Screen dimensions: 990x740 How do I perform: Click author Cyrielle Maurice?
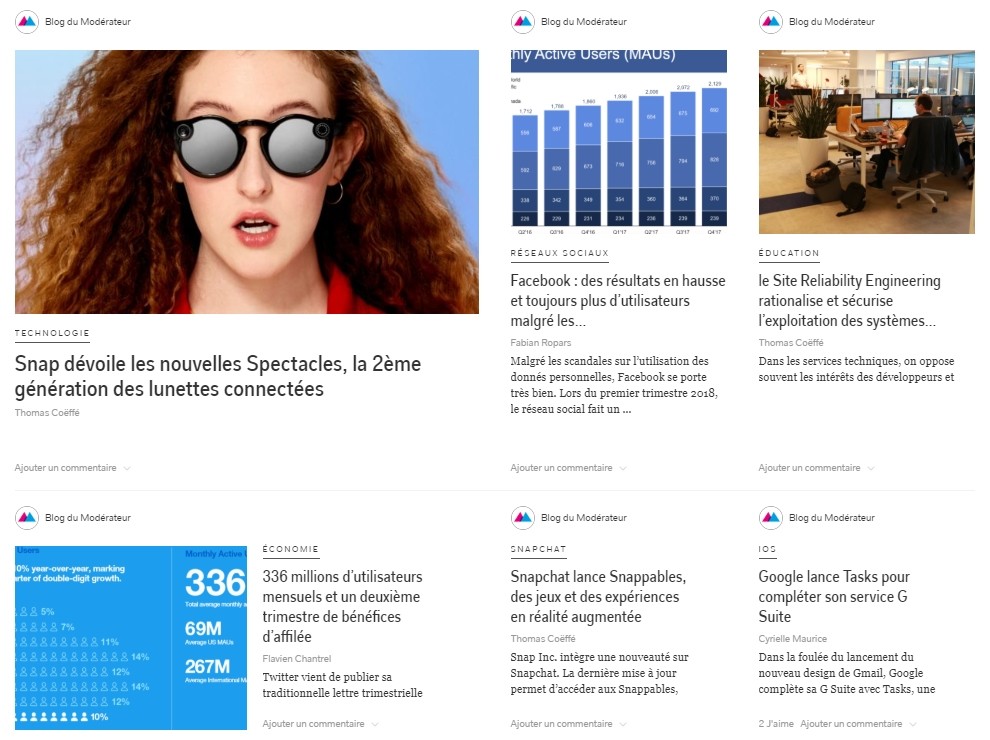pos(793,639)
